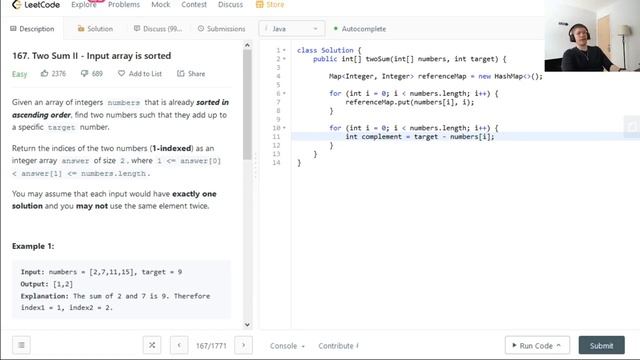
Task: Click the thumbs-up like icon
Action: [x=44, y=73]
